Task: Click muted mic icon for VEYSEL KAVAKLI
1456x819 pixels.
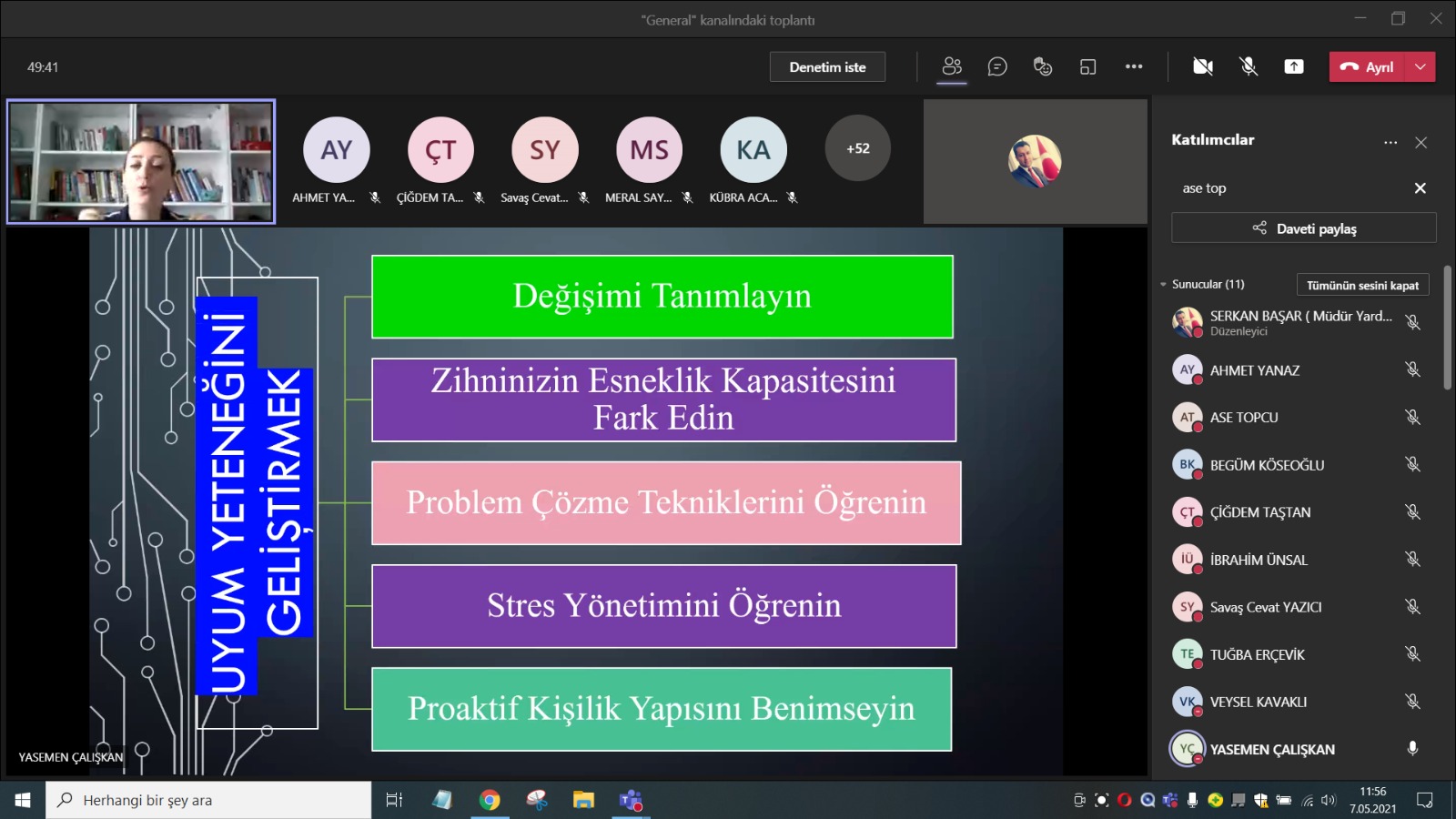Action: click(x=1412, y=701)
